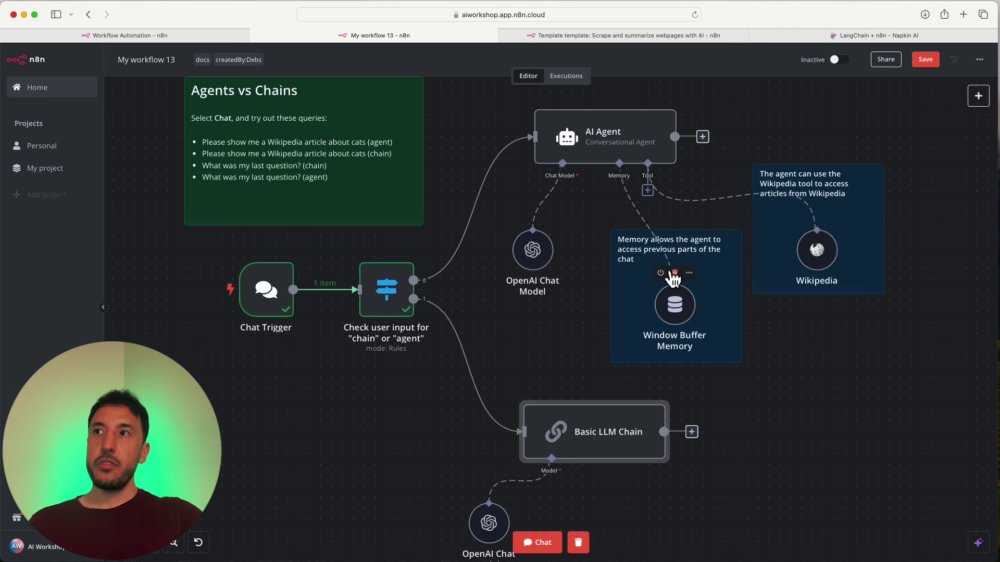This screenshot has height=562, width=1000.
Task: Switch to Workflow Automation browser tab
Action: point(125,36)
